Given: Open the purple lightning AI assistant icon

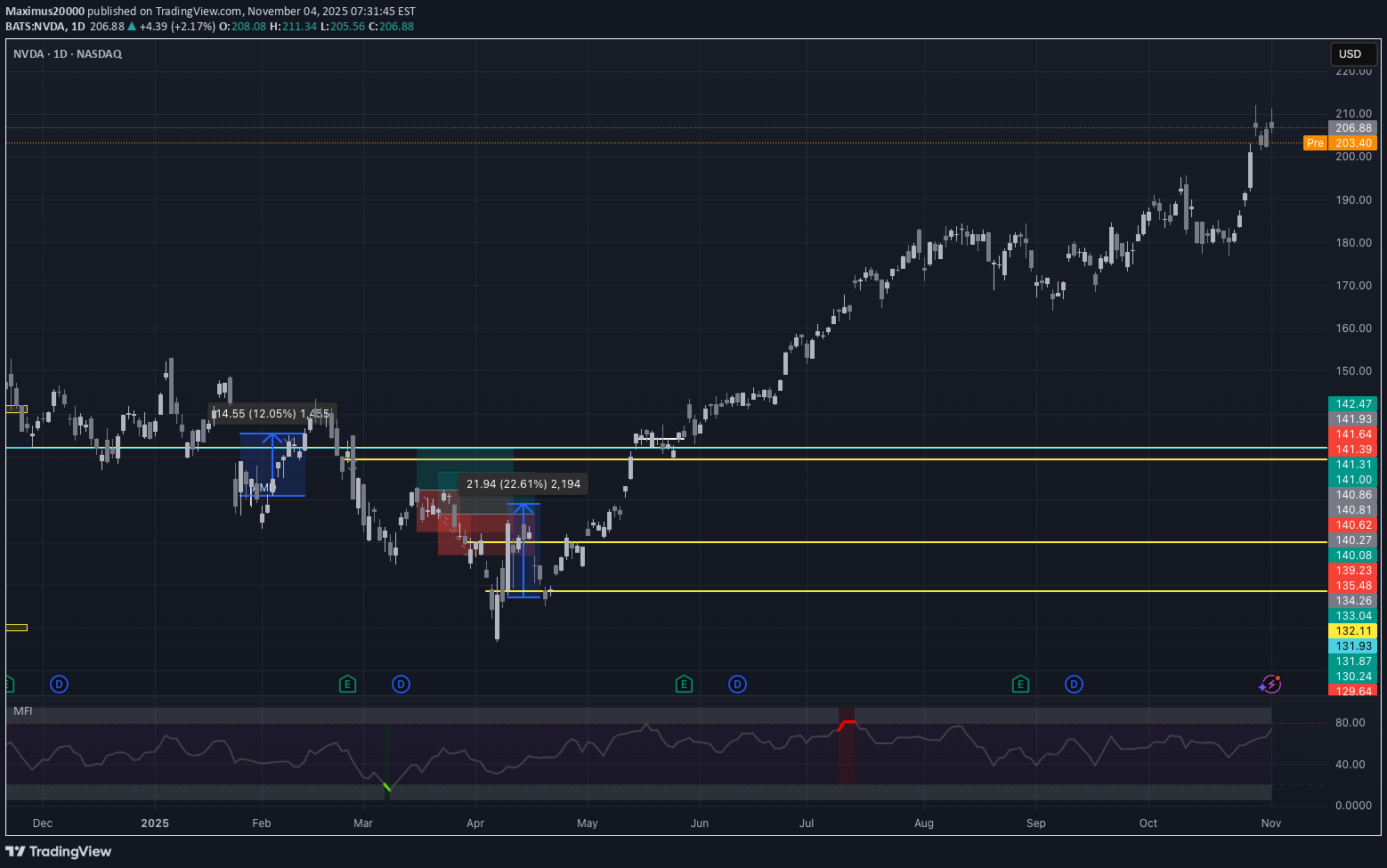Looking at the screenshot, I should click(x=1270, y=684).
